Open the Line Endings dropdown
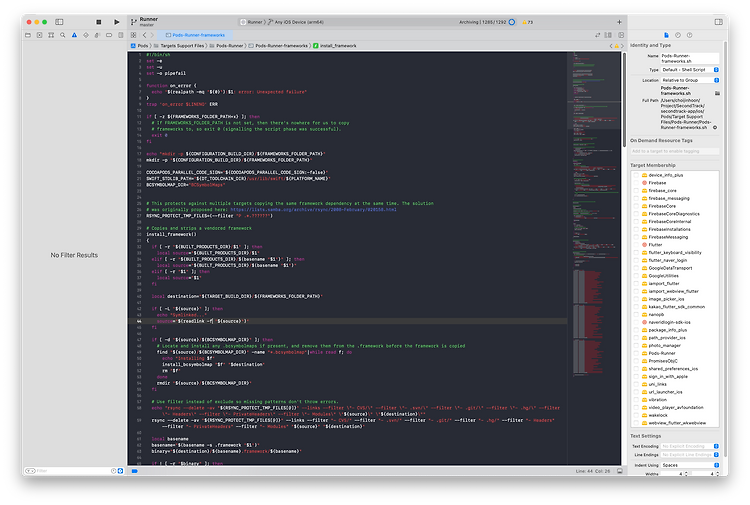This screenshot has width=750, height=505. click(689, 455)
